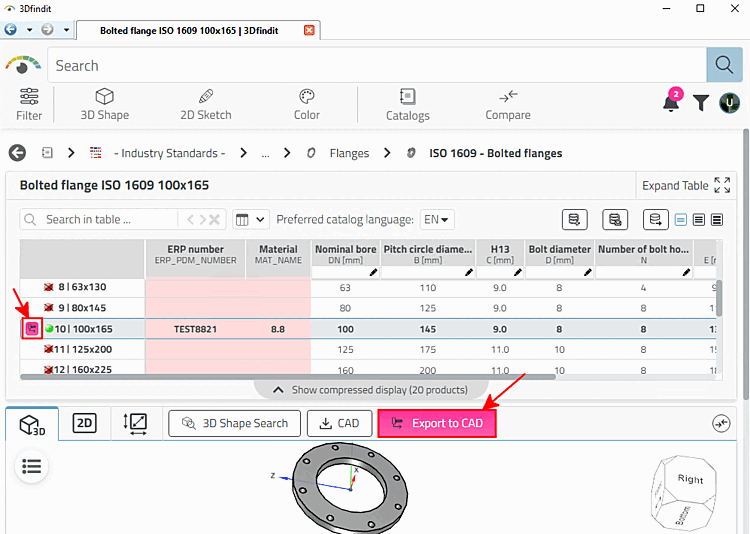Open the Color search option
750x534 pixels.
click(x=307, y=104)
